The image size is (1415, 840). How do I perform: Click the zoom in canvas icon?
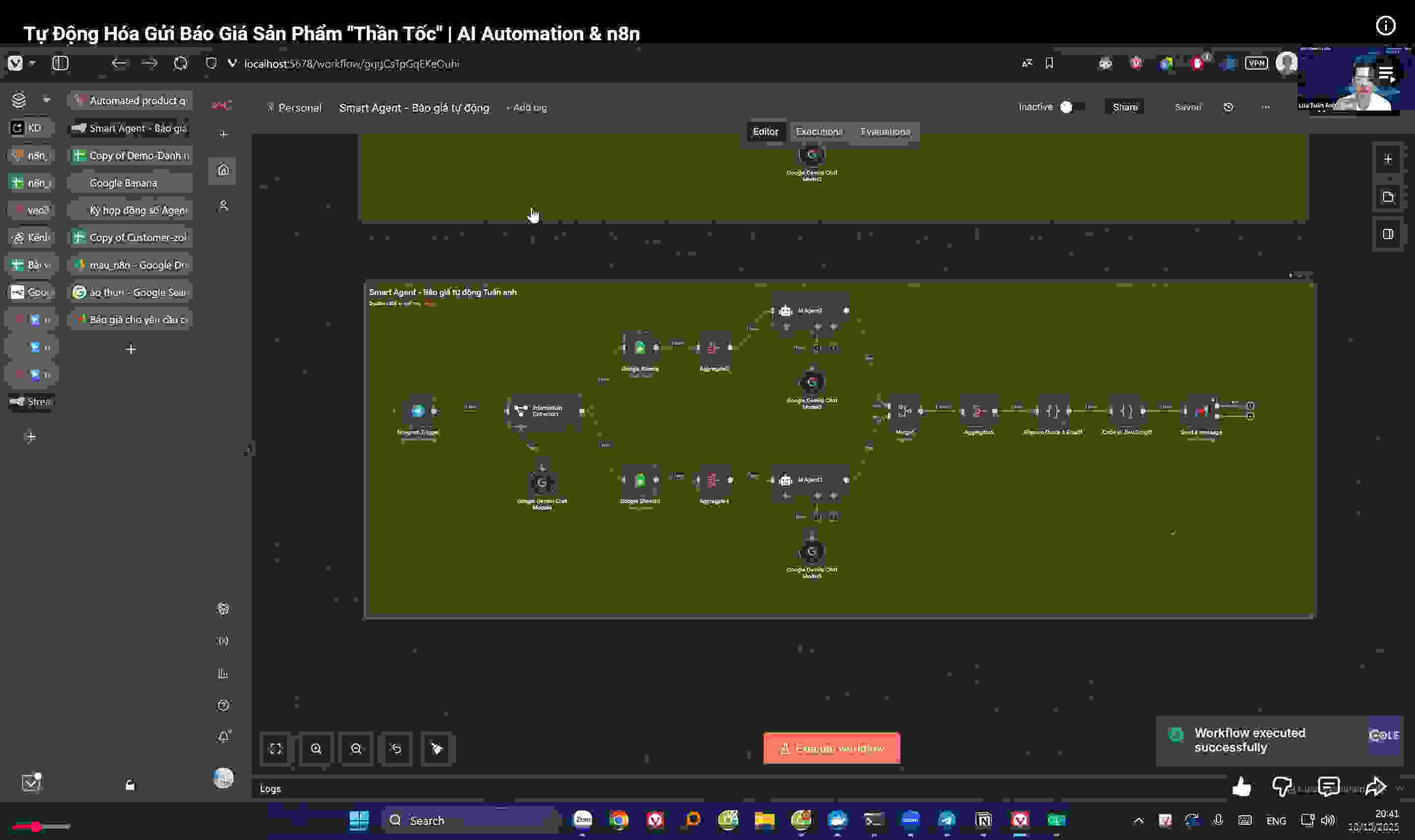316,749
